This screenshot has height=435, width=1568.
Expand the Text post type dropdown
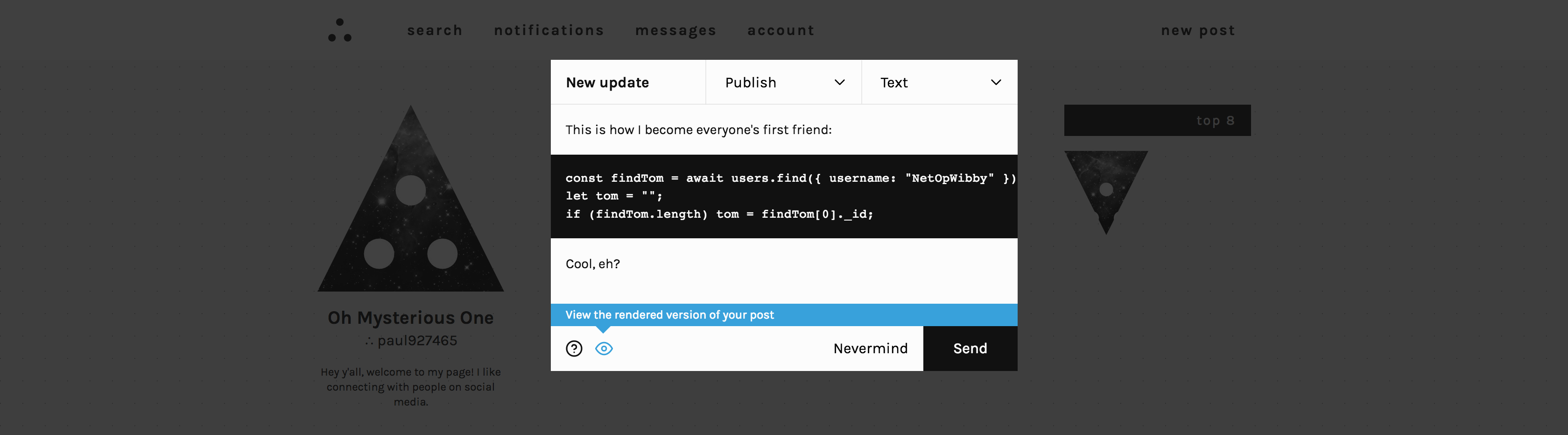coord(939,82)
